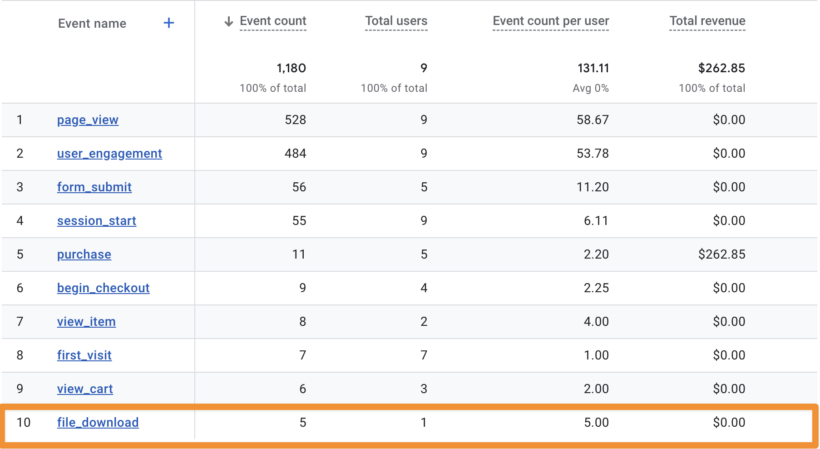Select the total event count 1,180
The height and width of the screenshot is (449, 820).
291,68
